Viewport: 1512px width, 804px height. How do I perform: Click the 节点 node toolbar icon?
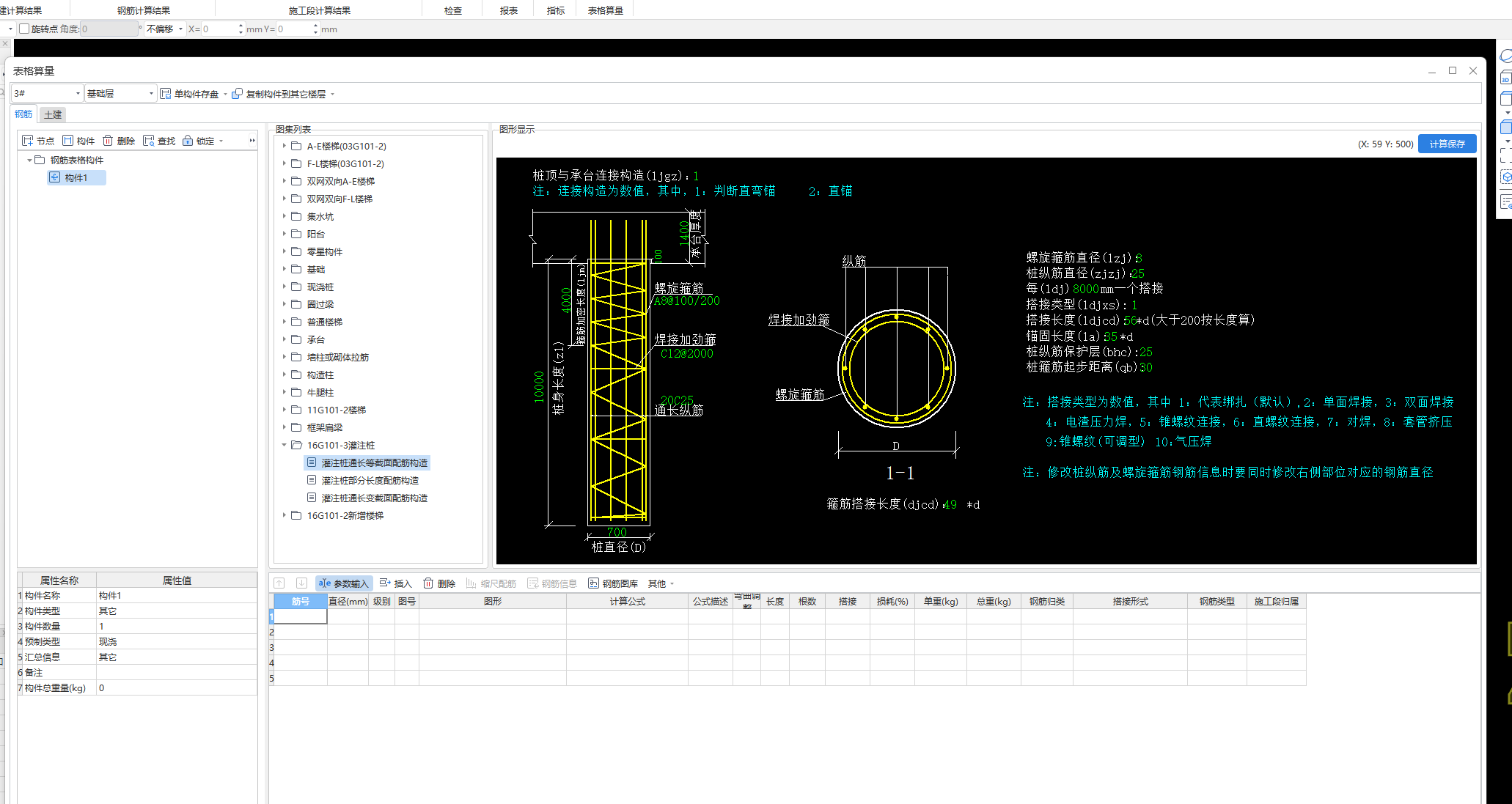tap(28, 141)
